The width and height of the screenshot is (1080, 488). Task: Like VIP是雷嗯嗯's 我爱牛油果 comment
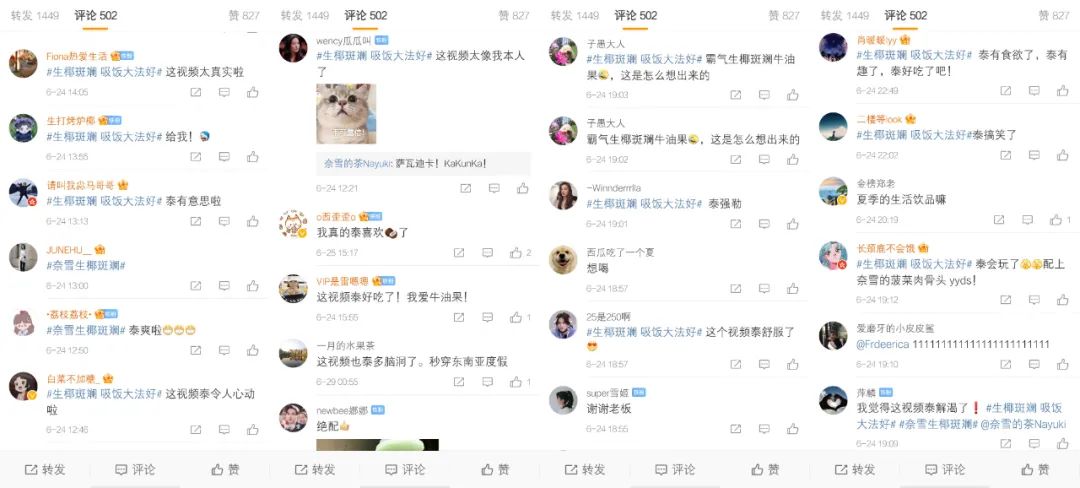point(520,317)
